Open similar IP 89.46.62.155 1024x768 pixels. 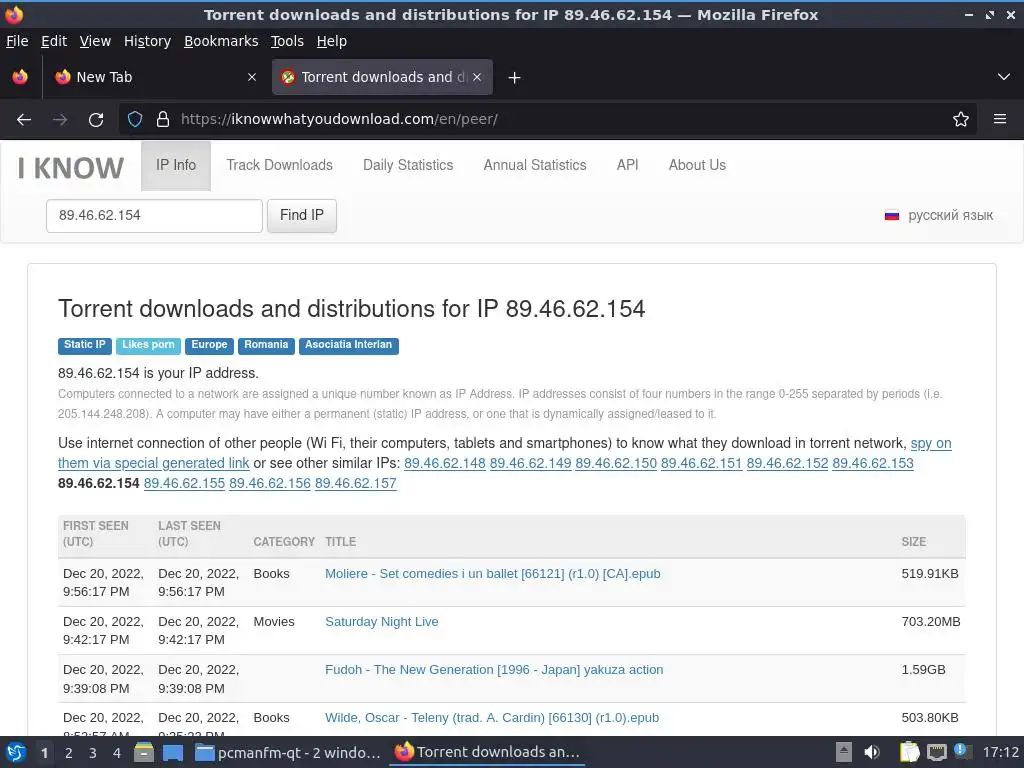(x=184, y=484)
